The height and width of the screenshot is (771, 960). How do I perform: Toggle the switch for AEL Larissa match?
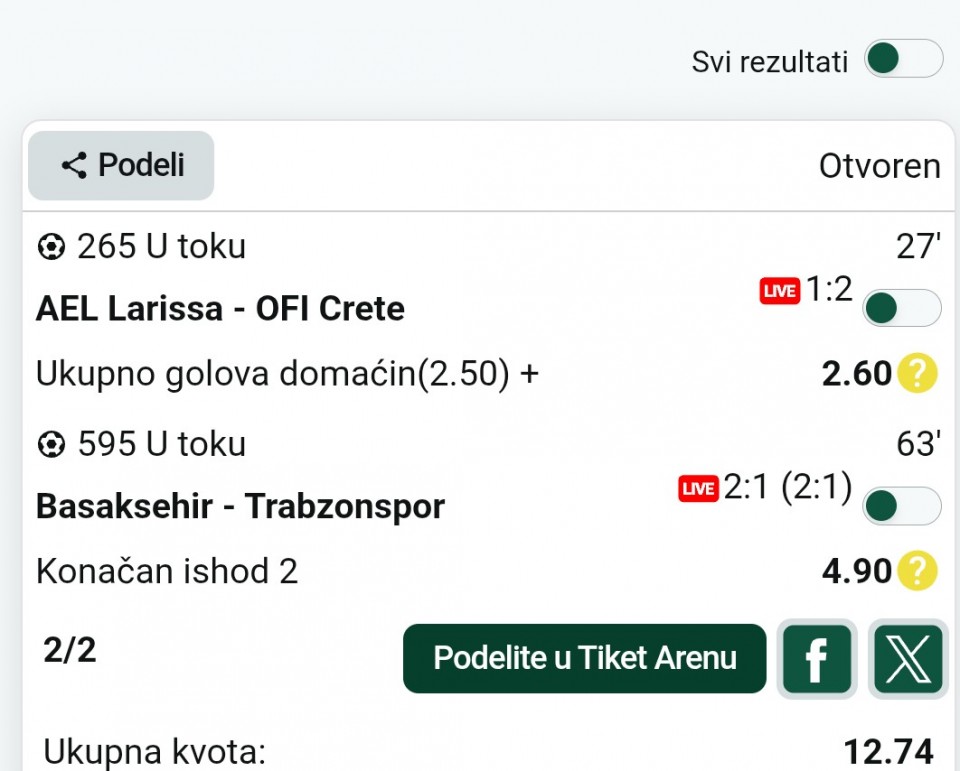[901, 308]
